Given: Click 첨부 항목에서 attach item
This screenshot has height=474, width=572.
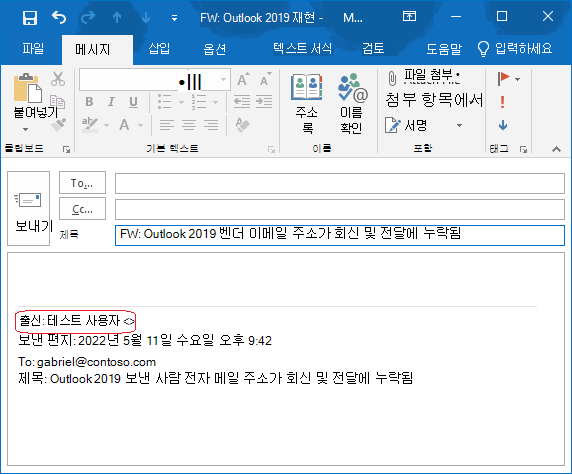Looking at the screenshot, I should [x=434, y=100].
